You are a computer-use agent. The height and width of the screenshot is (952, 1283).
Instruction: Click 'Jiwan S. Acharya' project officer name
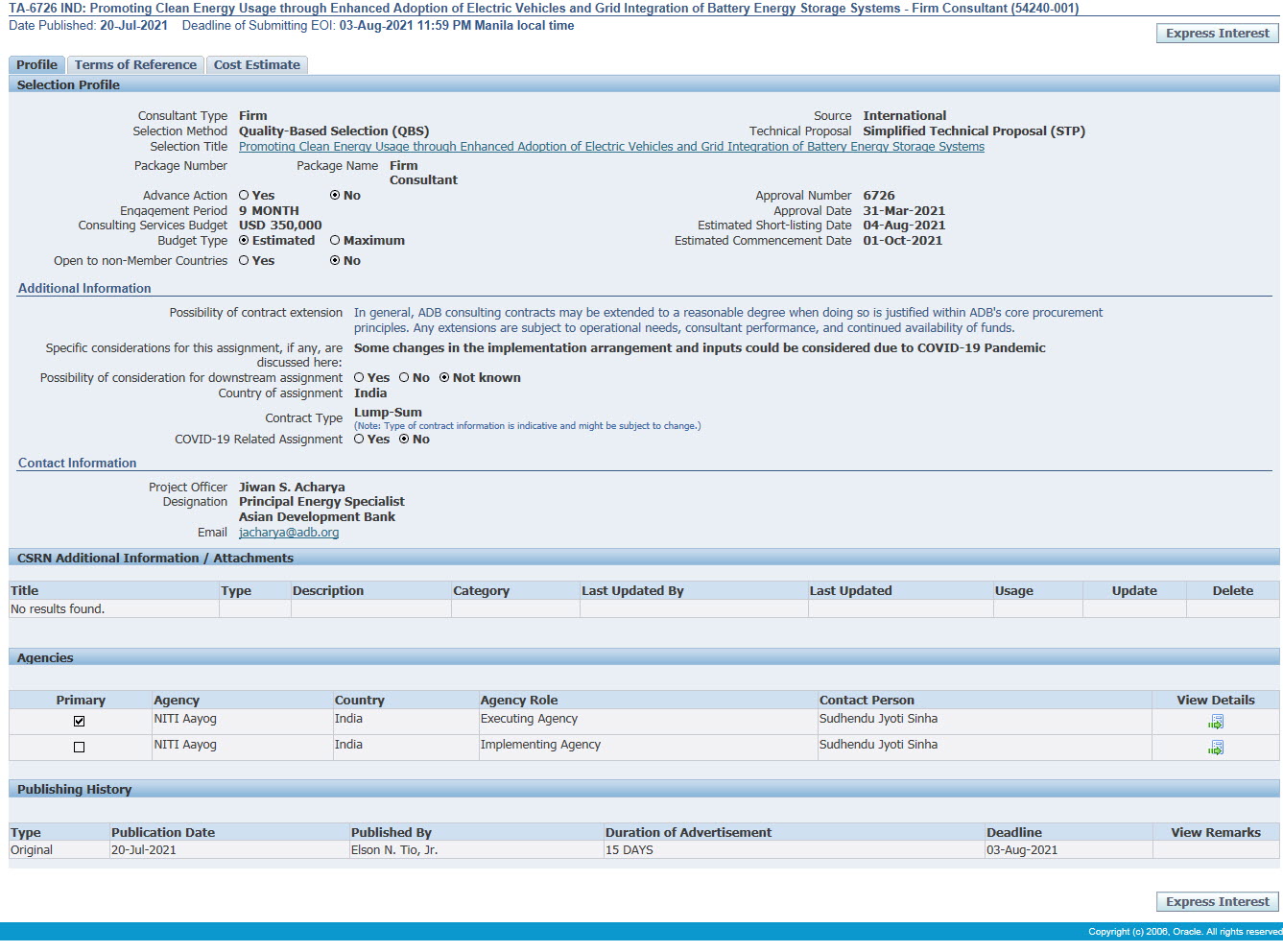pyautogui.click(x=292, y=487)
